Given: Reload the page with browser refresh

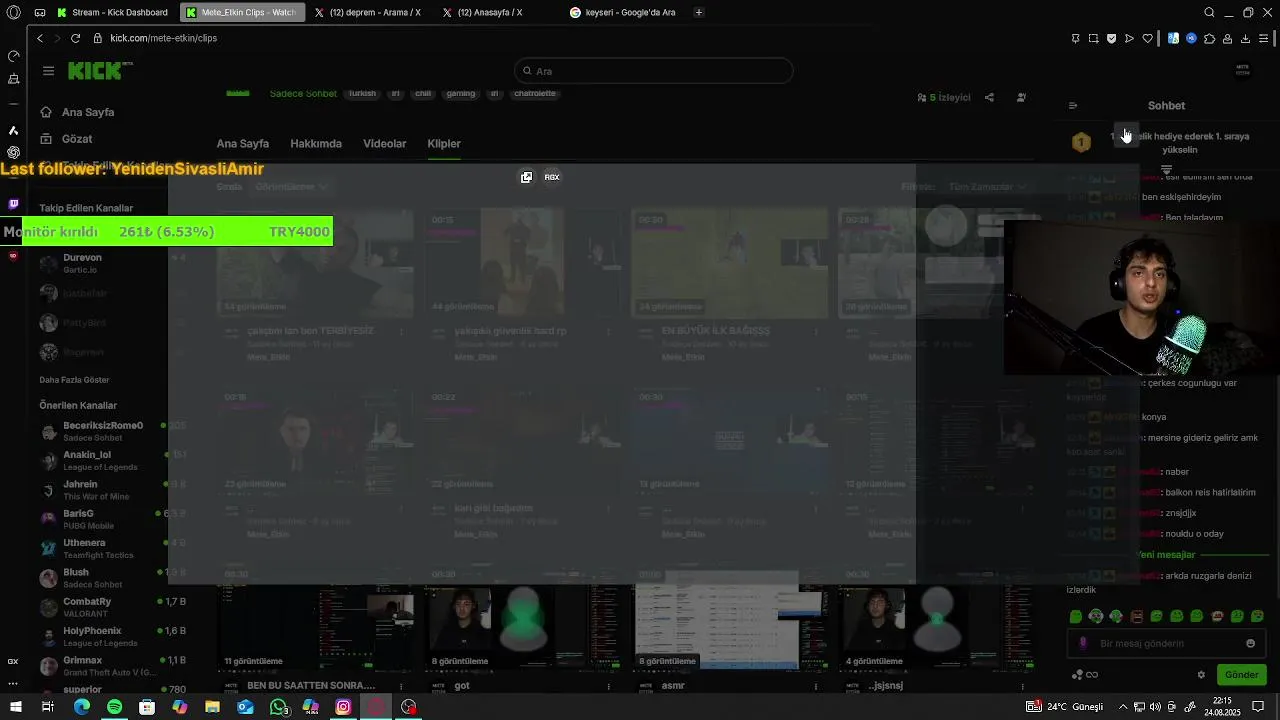Looking at the screenshot, I should pos(75,38).
